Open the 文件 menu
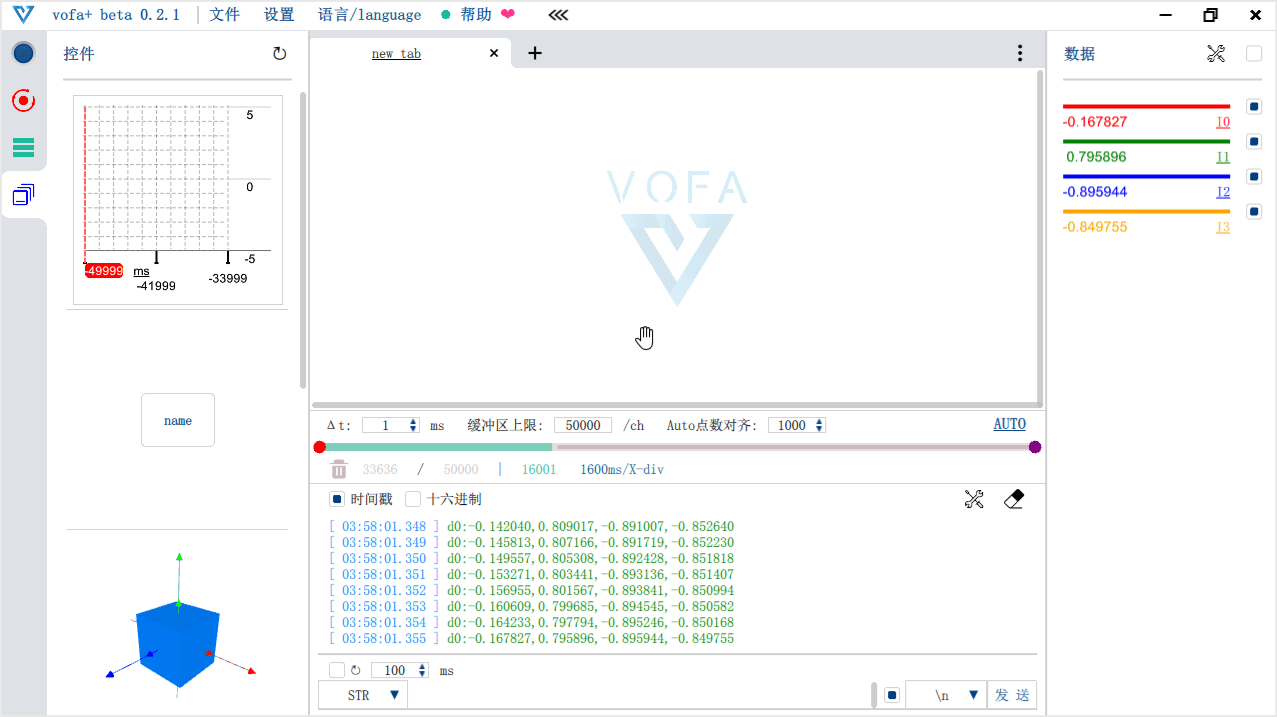This screenshot has height=717, width=1277. (x=225, y=15)
